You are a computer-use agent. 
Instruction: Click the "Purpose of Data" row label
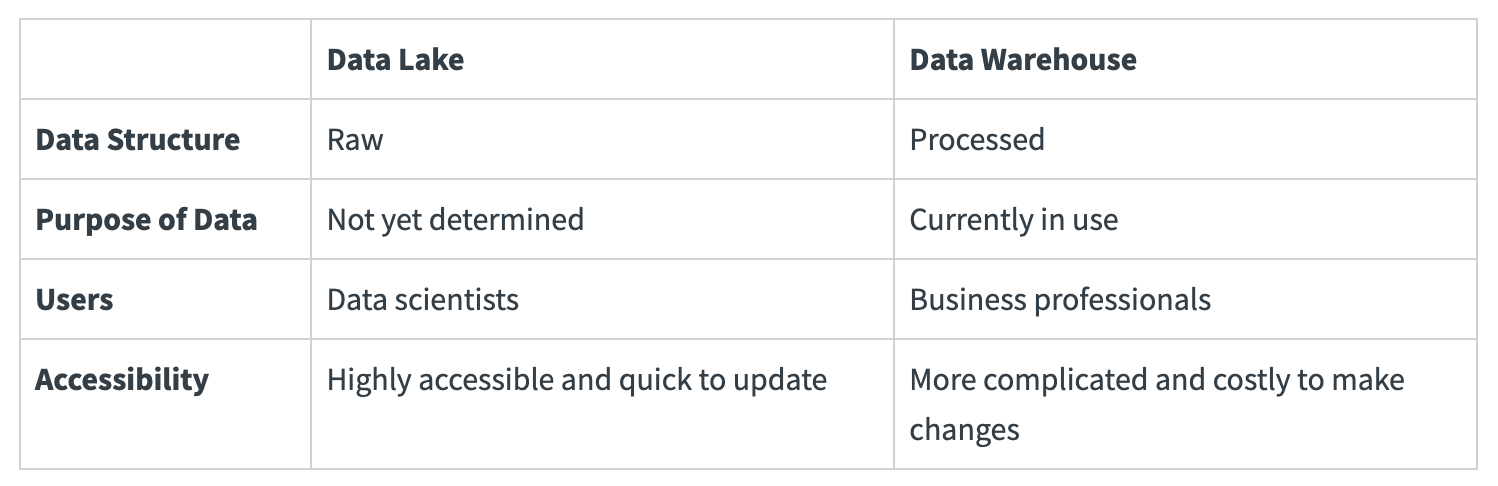click(x=146, y=220)
